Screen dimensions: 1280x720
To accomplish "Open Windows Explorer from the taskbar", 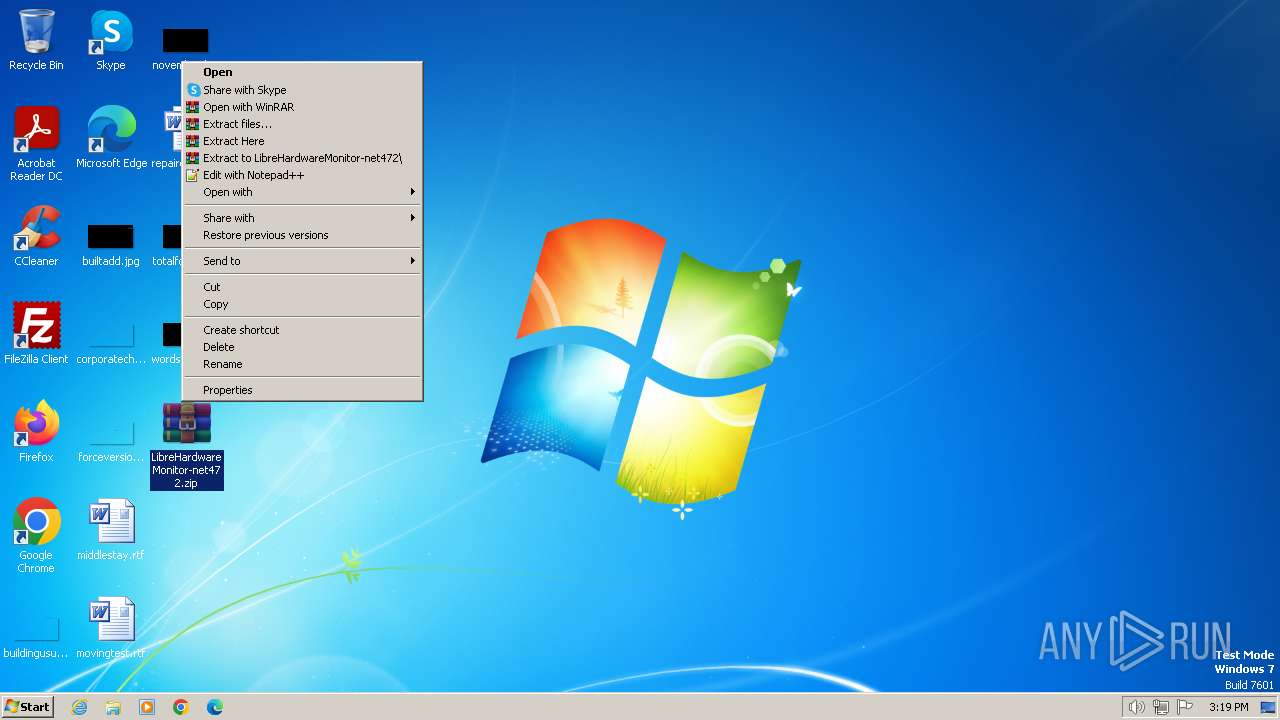I will tap(113, 707).
